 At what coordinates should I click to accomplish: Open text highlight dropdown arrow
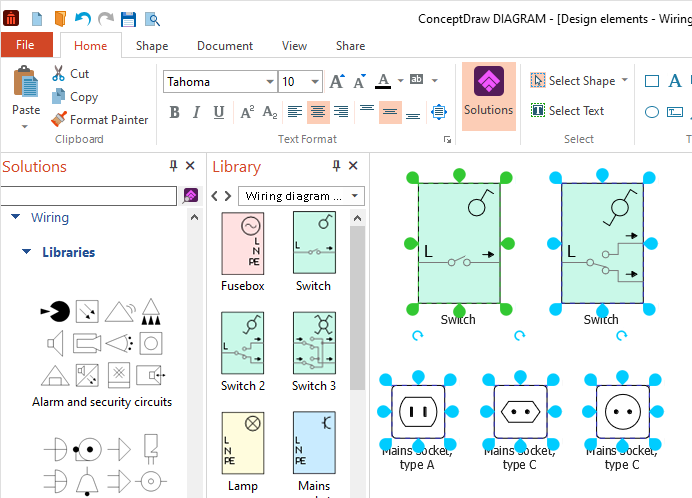(x=435, y=80)
